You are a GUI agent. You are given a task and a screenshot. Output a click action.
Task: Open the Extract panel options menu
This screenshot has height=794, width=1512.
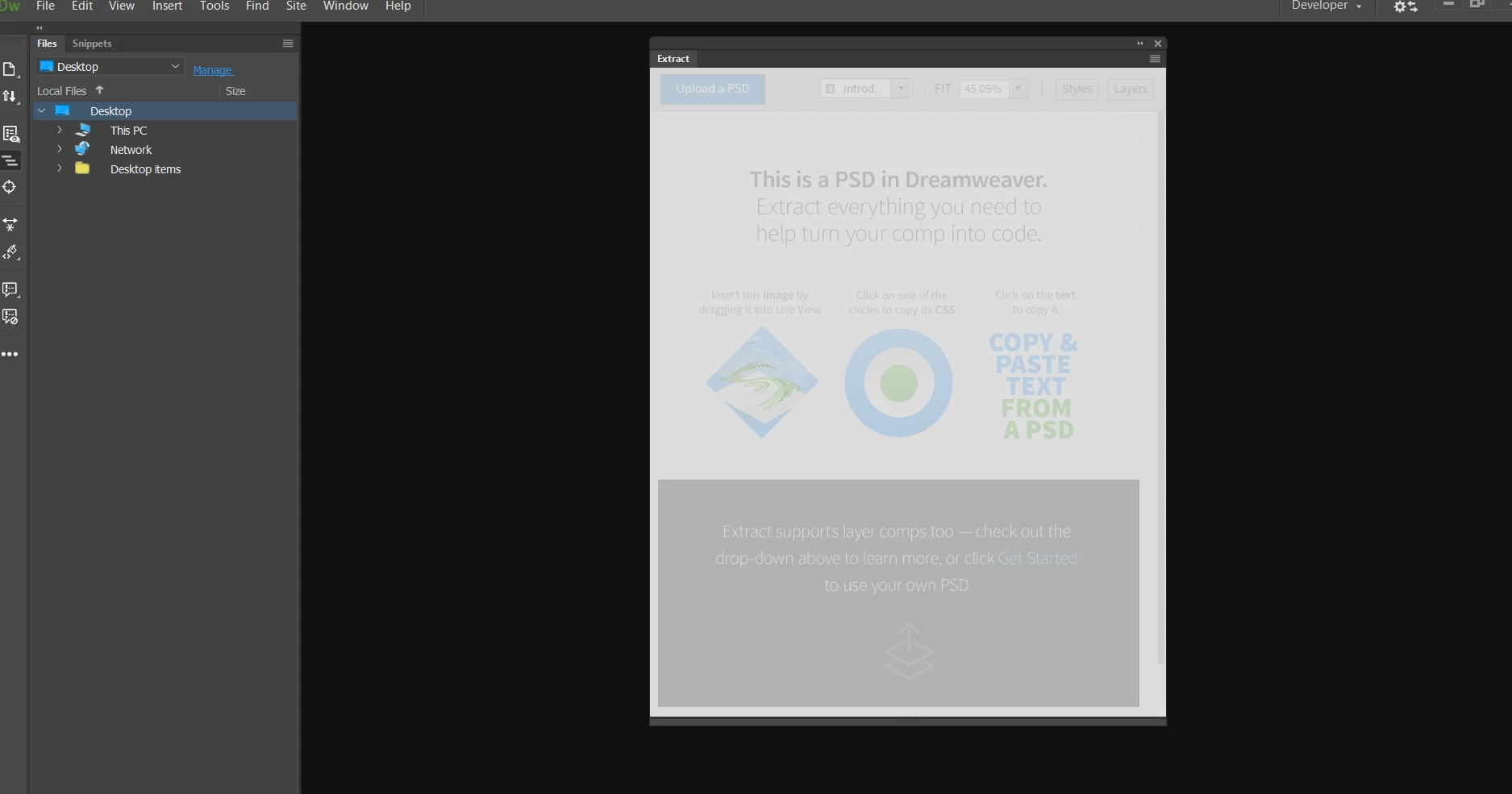point(1155,59)
